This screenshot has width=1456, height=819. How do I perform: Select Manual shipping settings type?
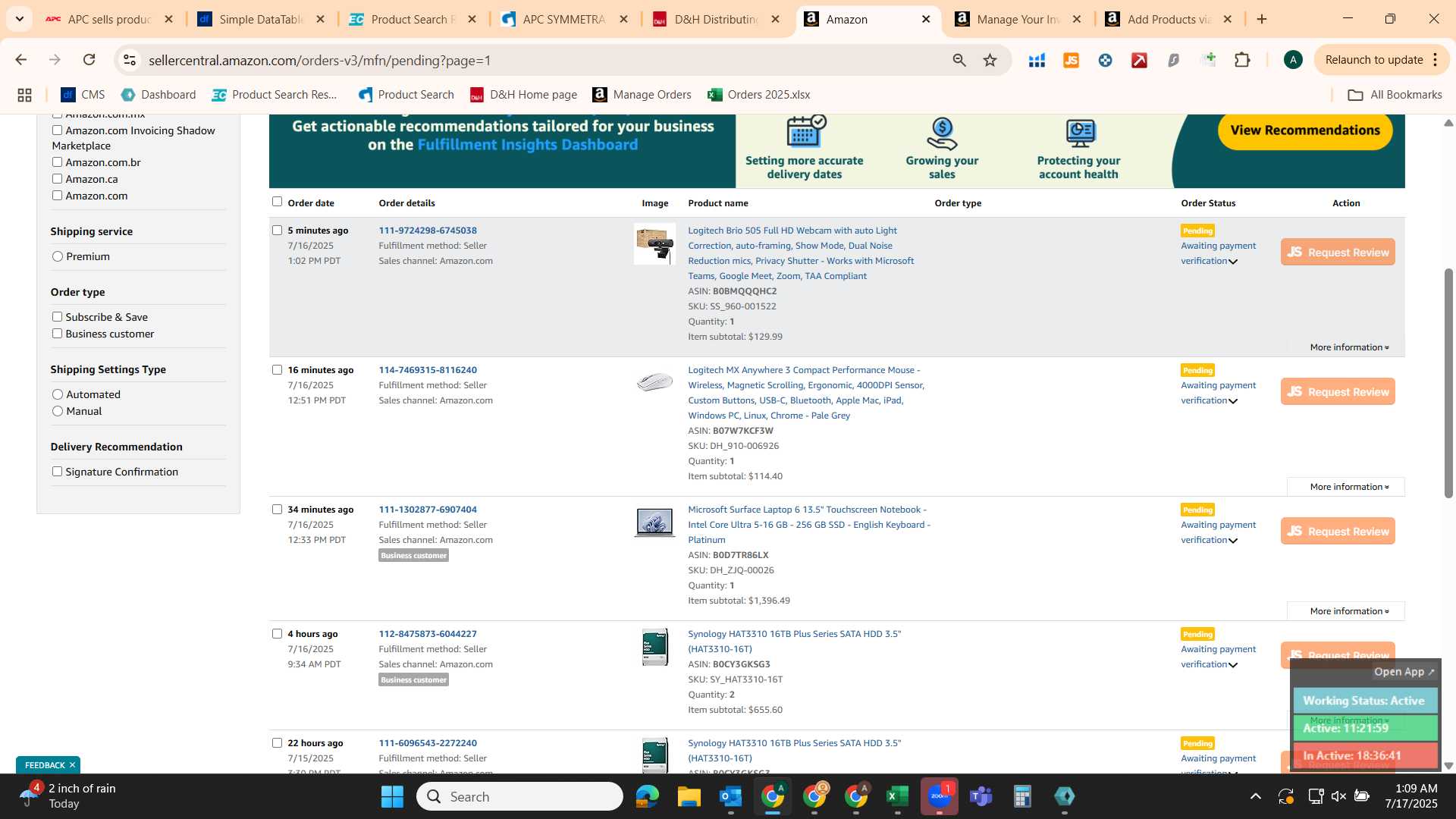[x=58, y=411]
